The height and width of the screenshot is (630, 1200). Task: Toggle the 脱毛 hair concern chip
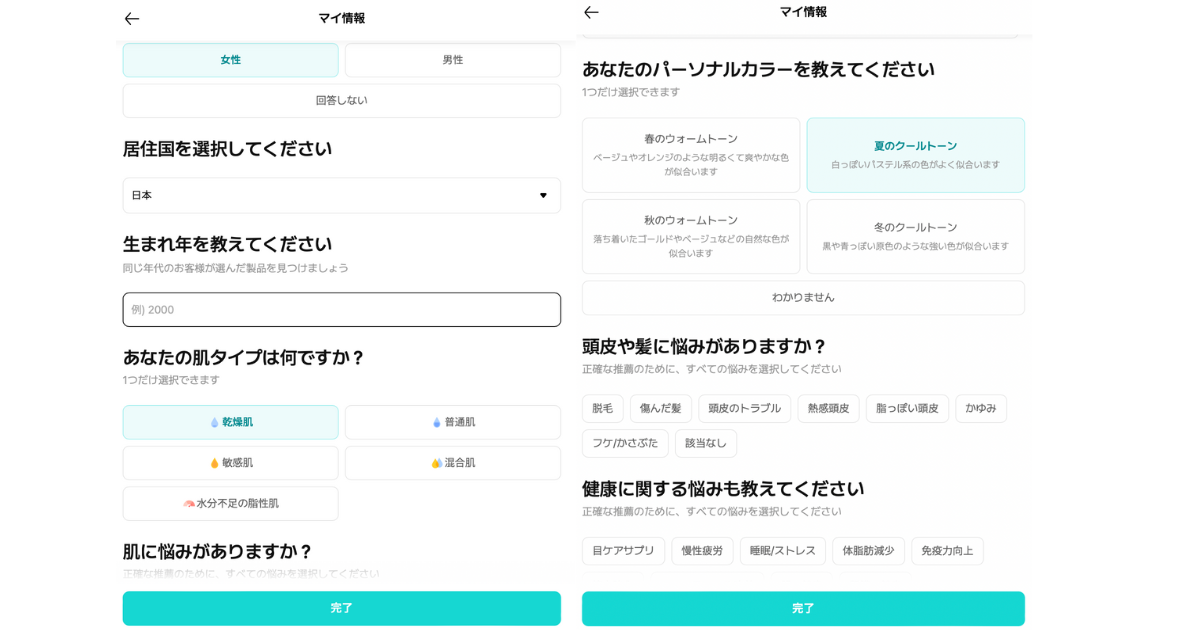(x=602, y=409)
